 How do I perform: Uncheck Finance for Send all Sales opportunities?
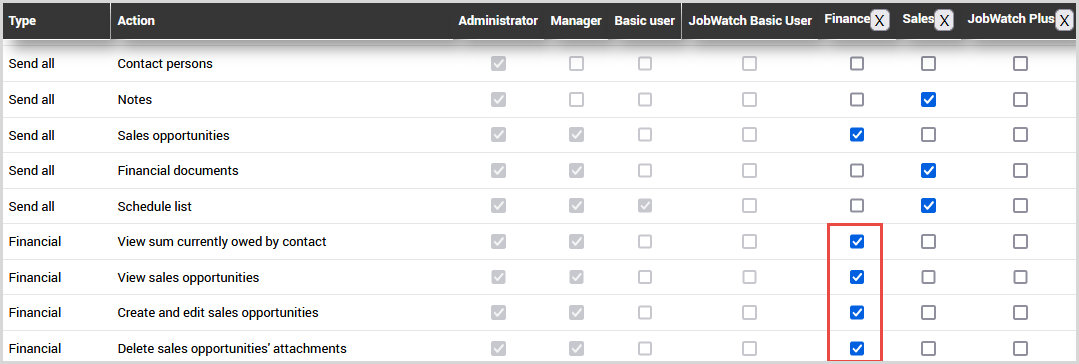click(x=857, y=135)
